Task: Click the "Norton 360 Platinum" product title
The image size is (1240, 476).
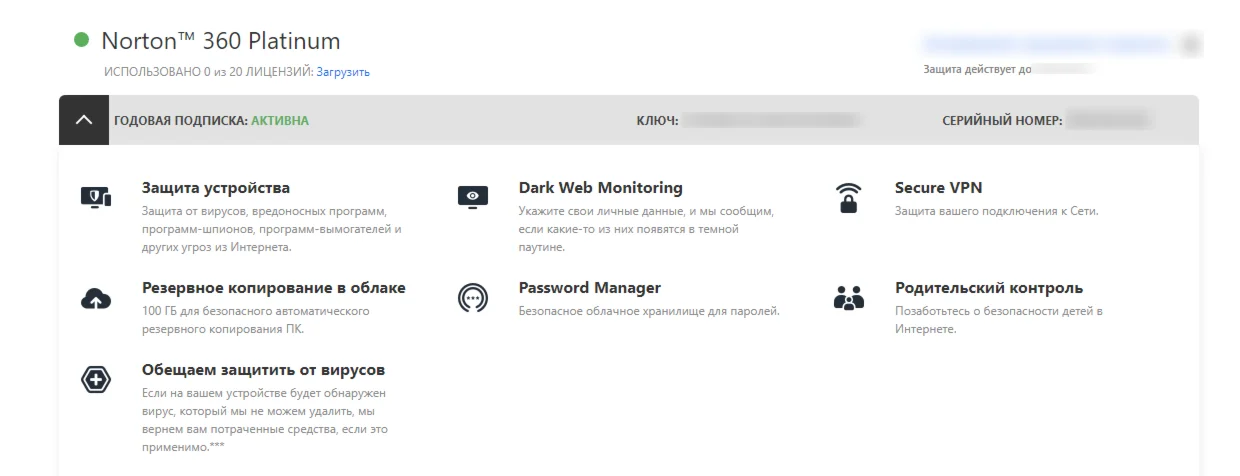Action: click(x=221, y=41)
